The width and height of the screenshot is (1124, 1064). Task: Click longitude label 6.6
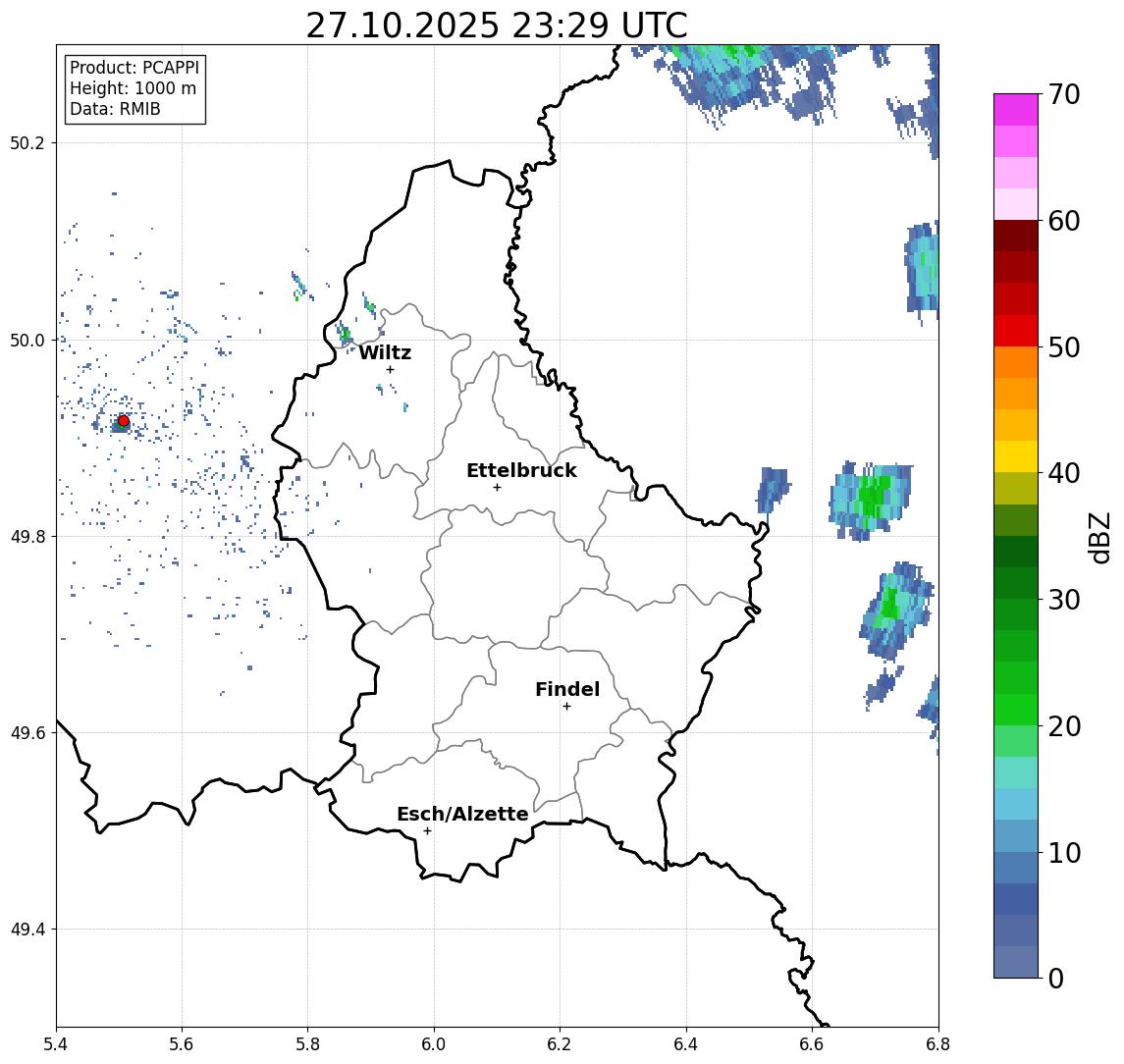coord(812,1044)
